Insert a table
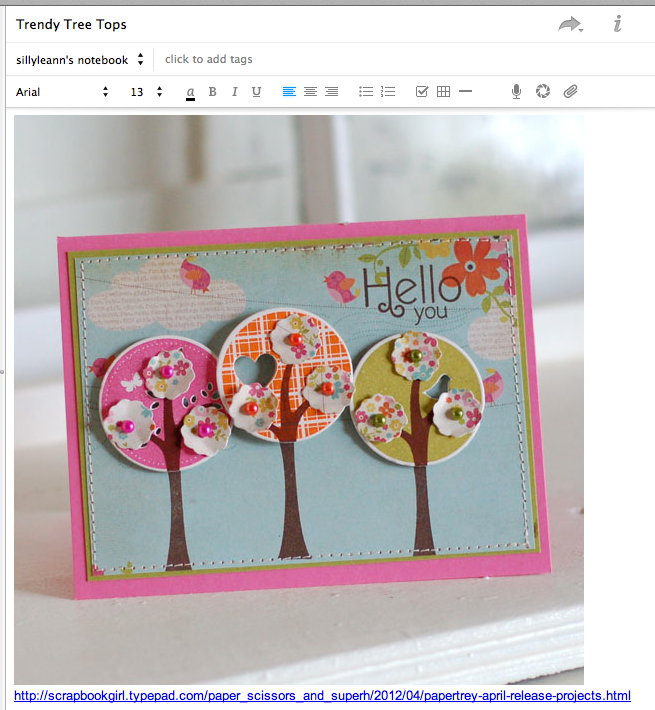The image size is (655, 710). (x=444, y=92)
